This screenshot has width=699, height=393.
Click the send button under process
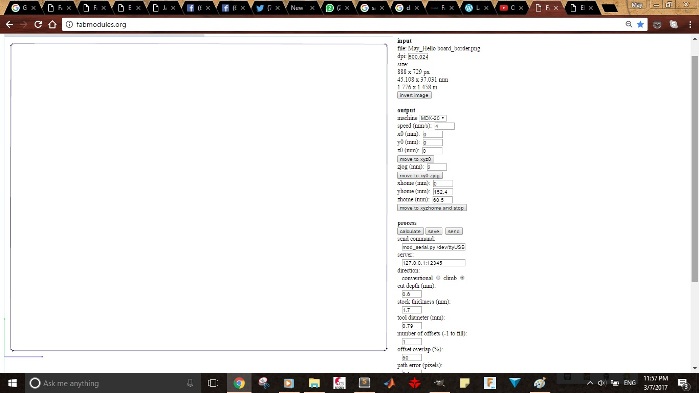453,231
